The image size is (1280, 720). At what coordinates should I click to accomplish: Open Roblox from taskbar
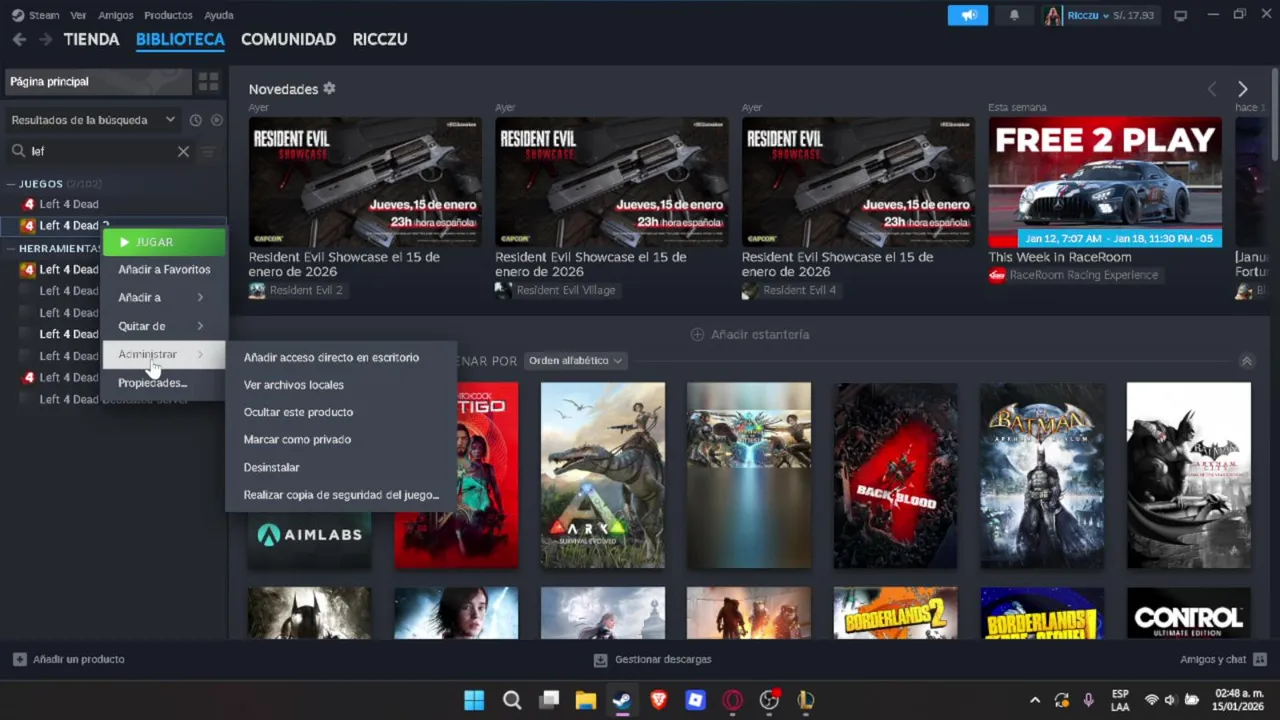696,700
